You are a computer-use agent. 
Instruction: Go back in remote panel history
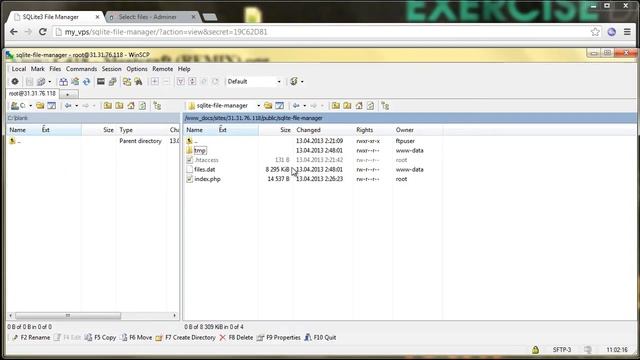pos(296,106)
